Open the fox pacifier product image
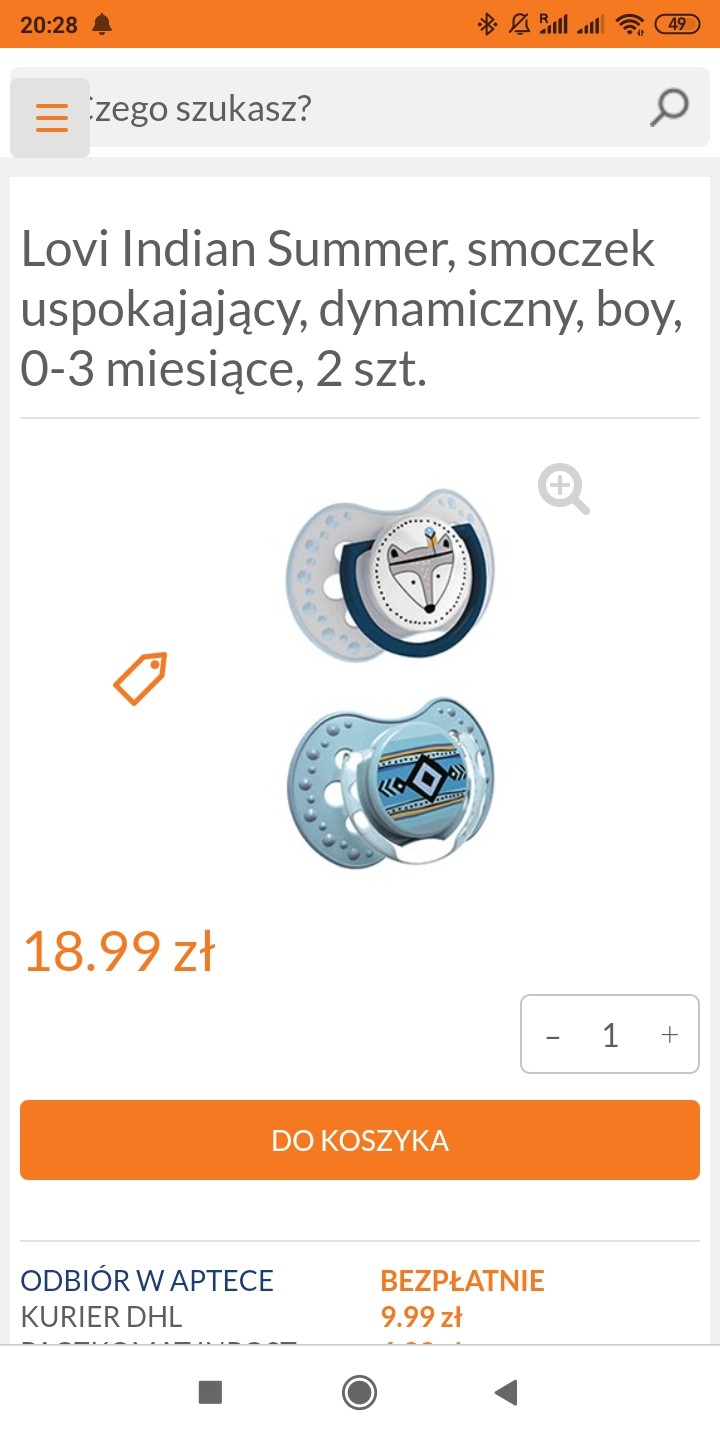720x1440 pixels. click(x=392, y=575)
